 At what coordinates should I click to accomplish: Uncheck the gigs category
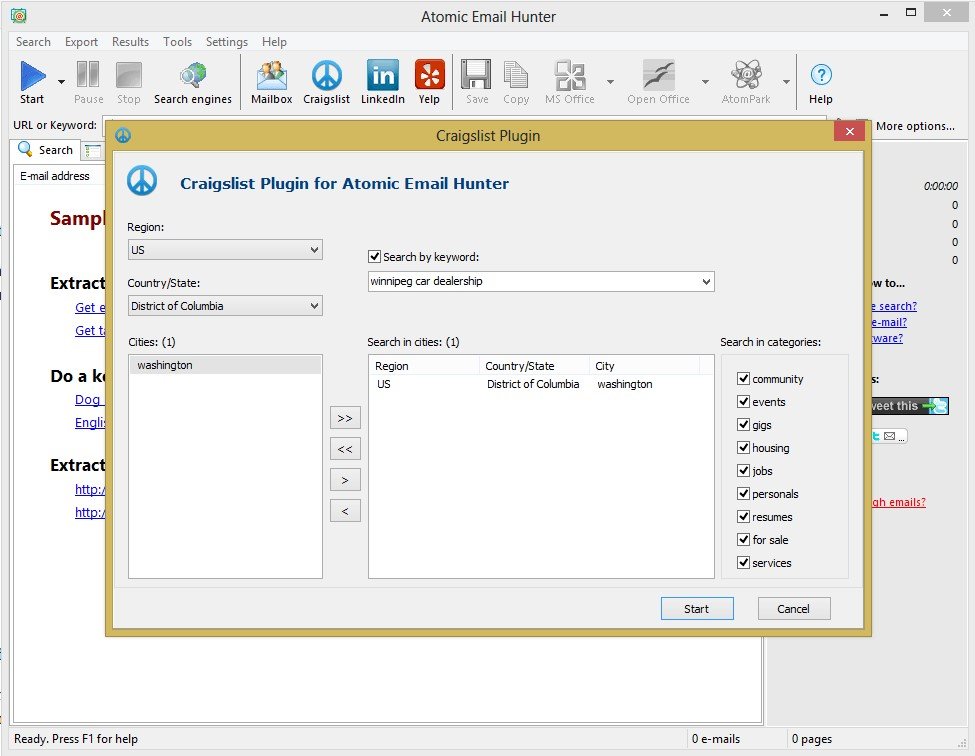tap(743, 424)
